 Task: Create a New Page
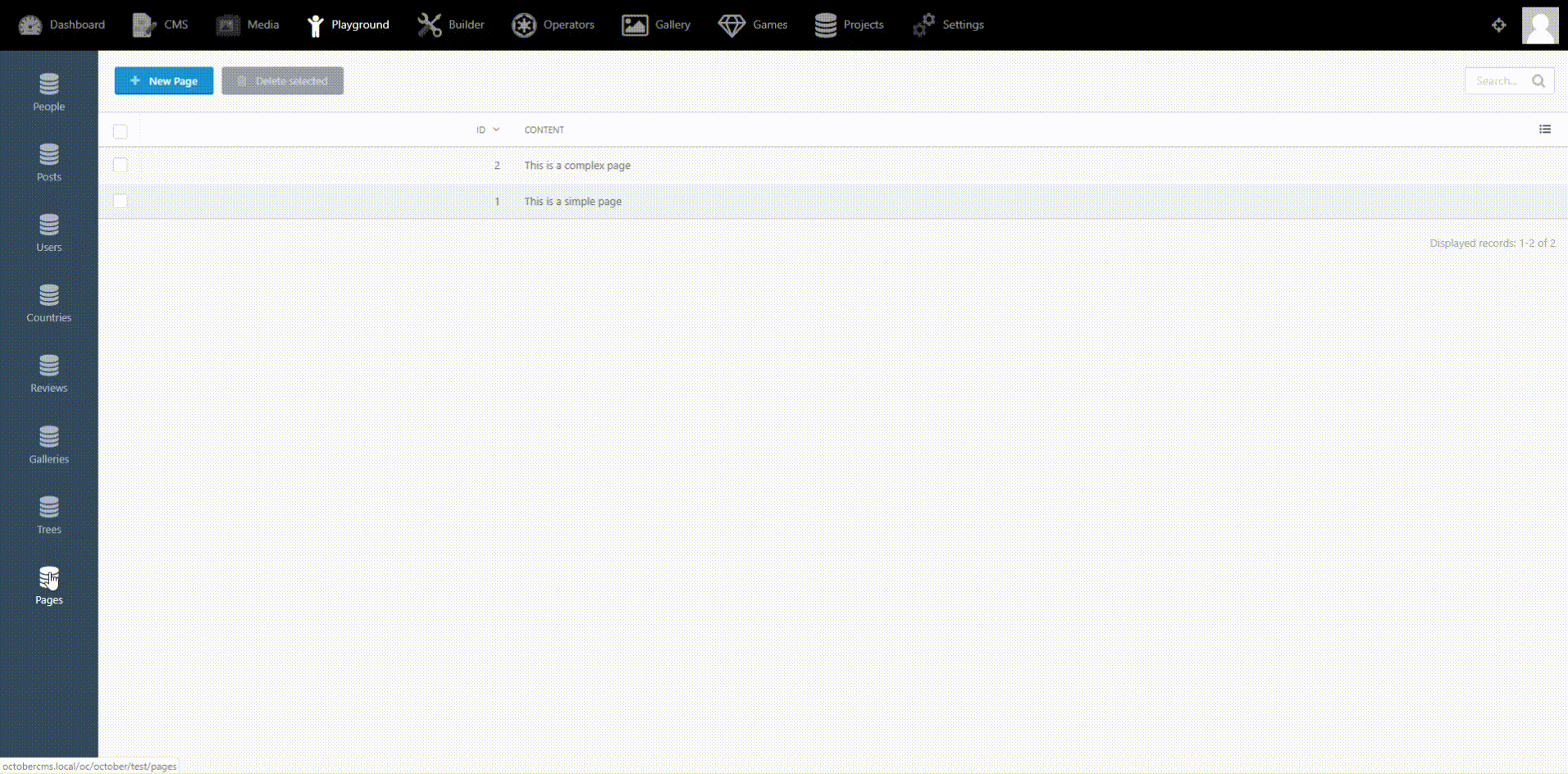pyautogui.click(x=164, y=81)
